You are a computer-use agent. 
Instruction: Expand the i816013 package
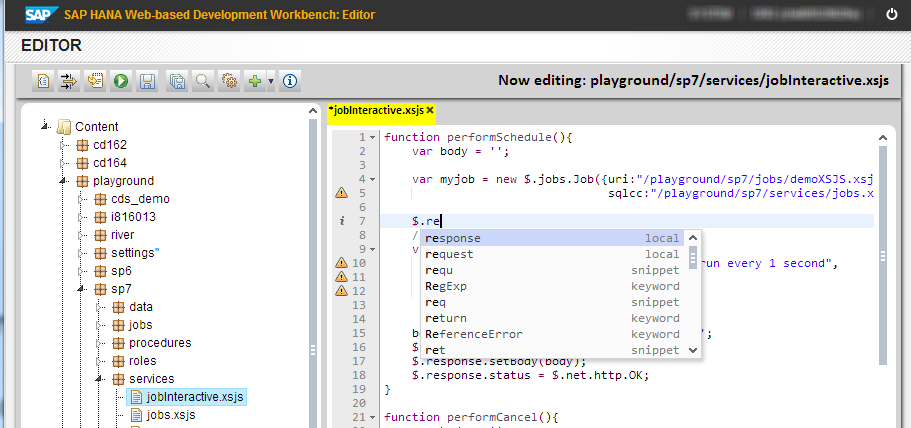[82, 217]
